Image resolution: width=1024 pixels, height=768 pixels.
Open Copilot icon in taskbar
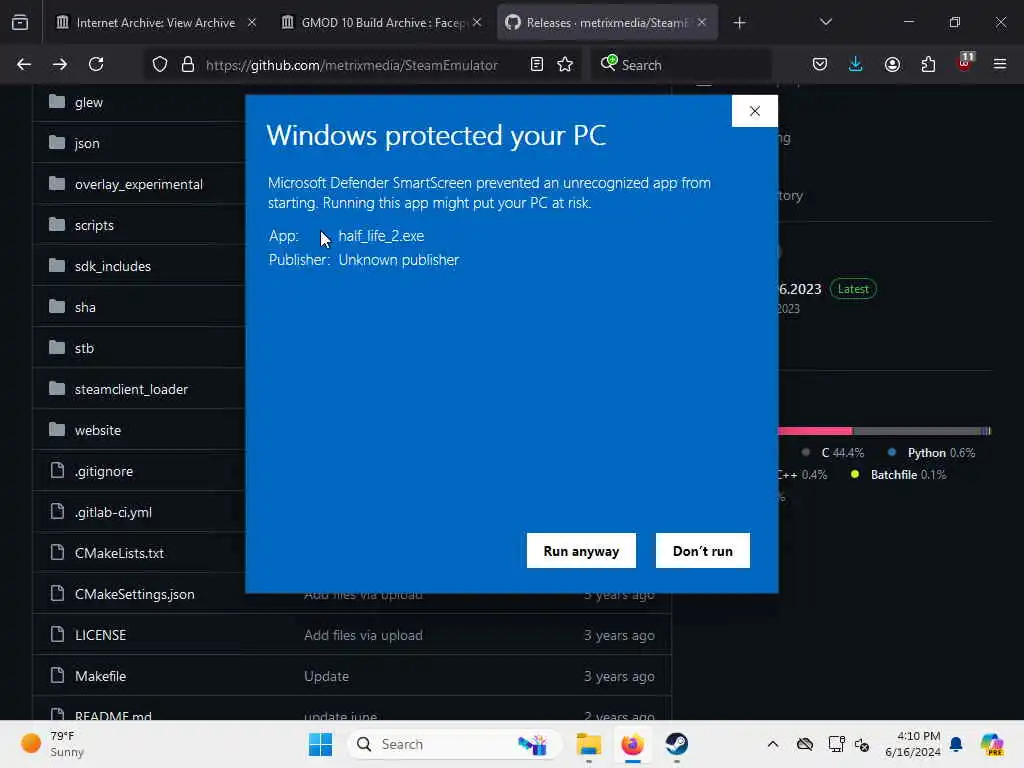991,744
